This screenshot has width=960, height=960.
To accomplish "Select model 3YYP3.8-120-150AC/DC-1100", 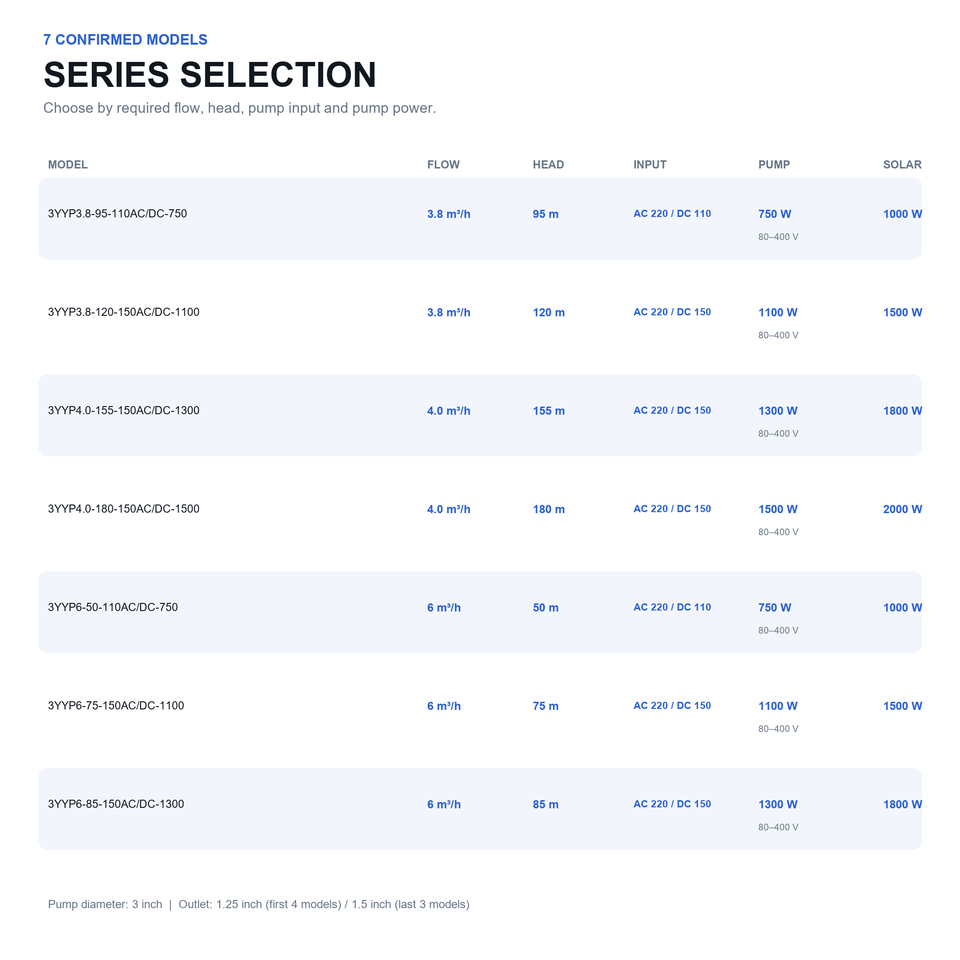I will coord(480,317).
